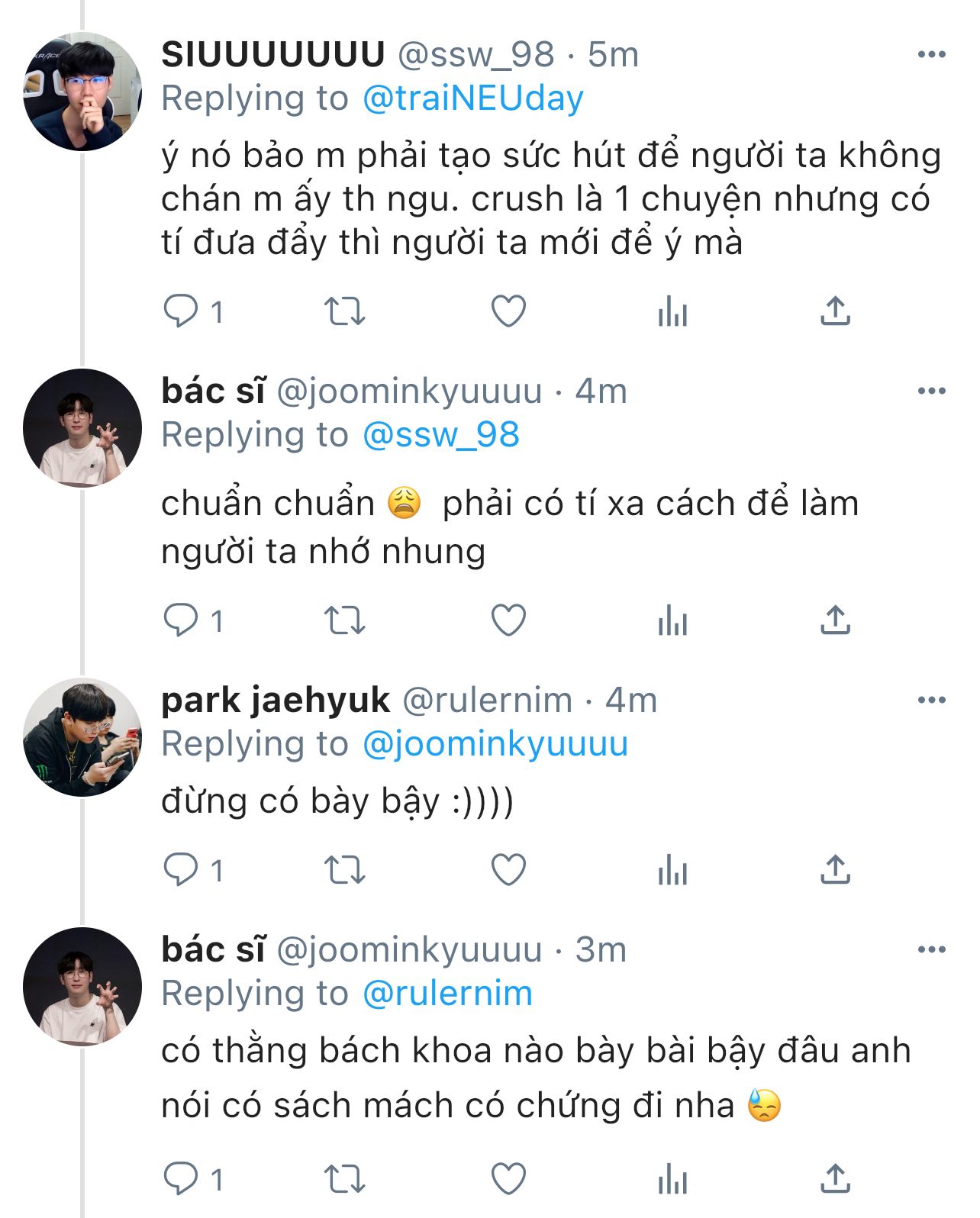The height and width of the screenshot is (1218, 980).
Task: Like the SIUUUUUUU tweet about crush
Action: [508, 311]
